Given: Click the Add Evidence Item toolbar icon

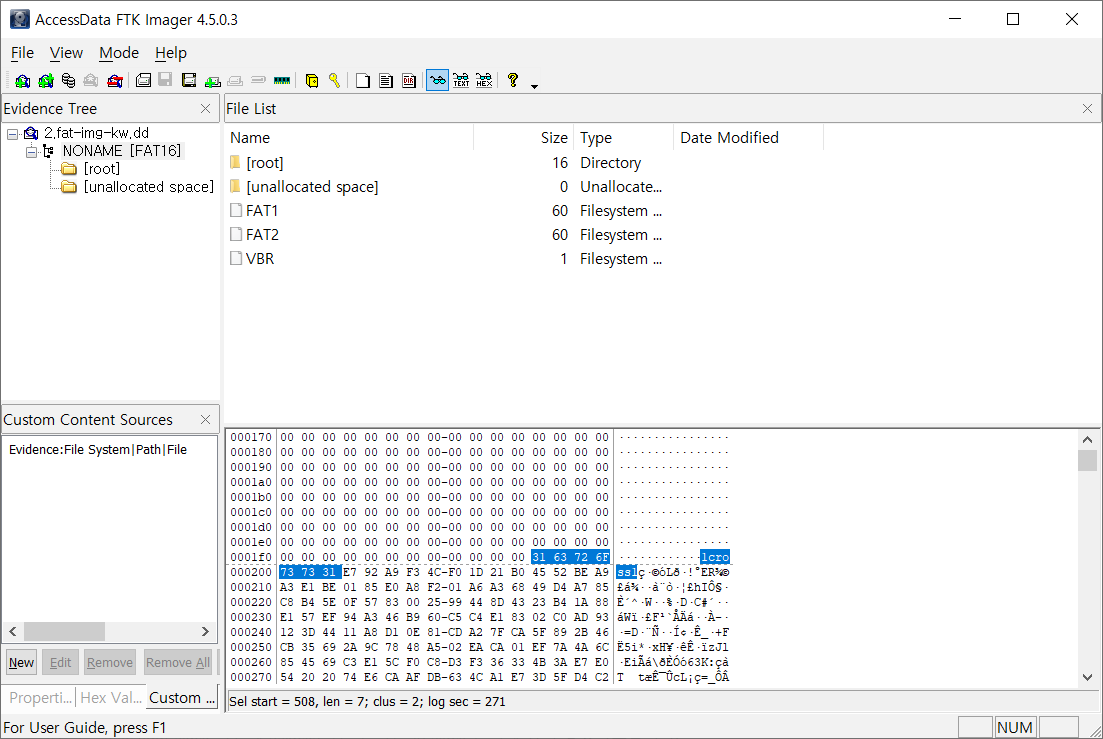Looking at the screenshot, I should [23, 81].
